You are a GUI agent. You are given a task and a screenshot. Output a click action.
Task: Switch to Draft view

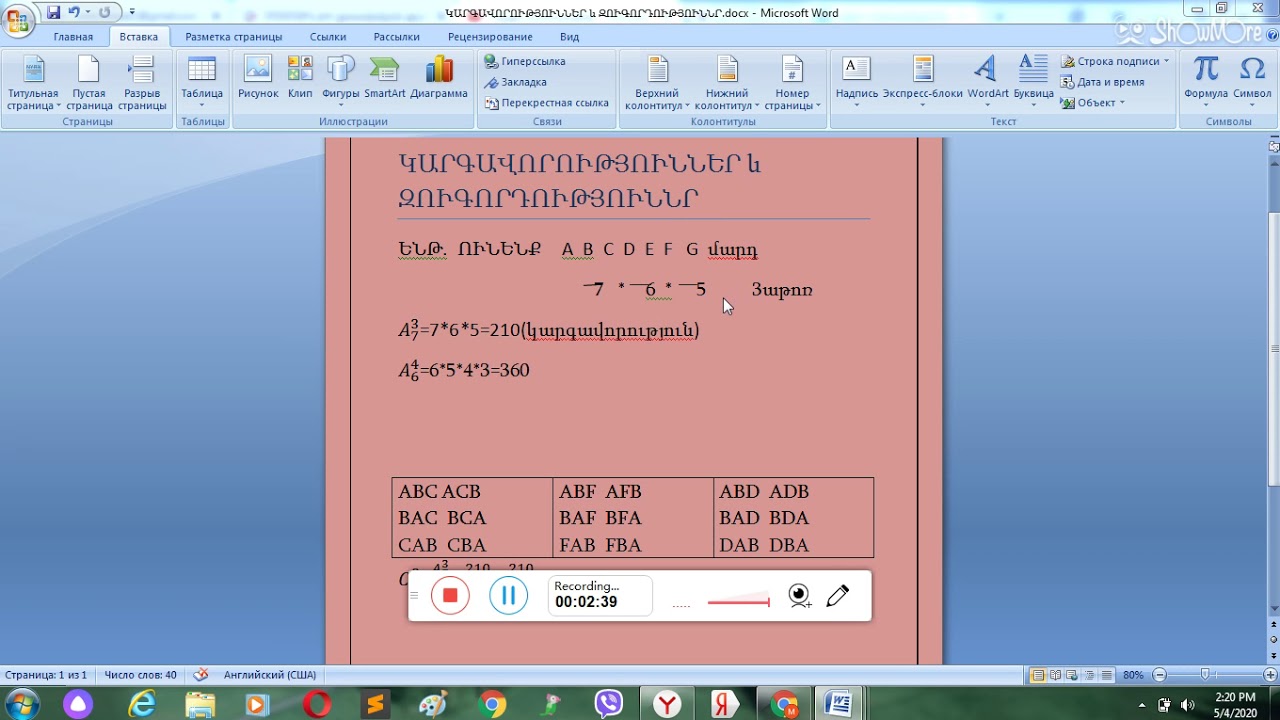pyautogui.click(x=1108, y=675)
